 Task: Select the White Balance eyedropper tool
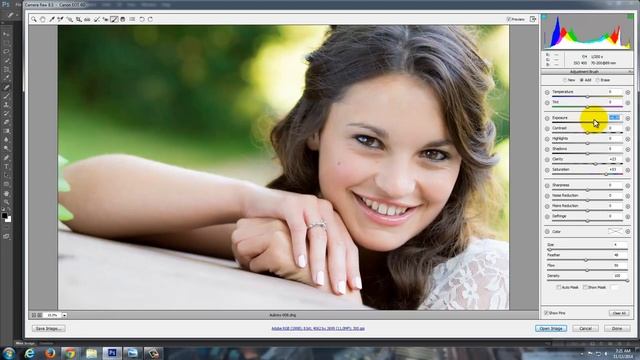[x=52, y=19]
